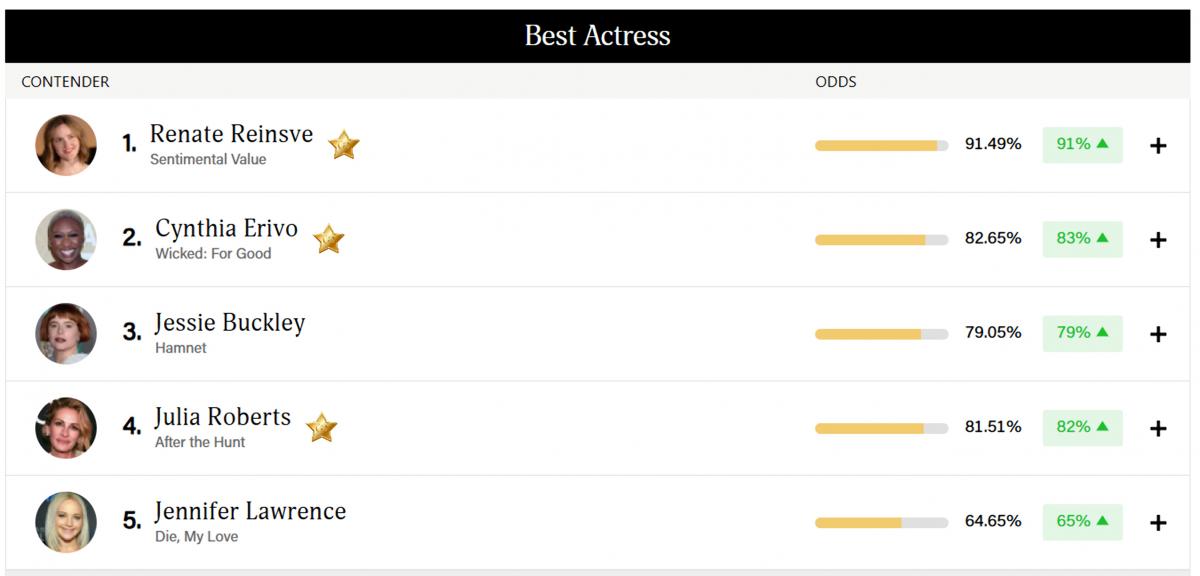The width and height of the screenshot is (1200, 576).
Task: Open the Julia Roberts contender name link
Action: 223,417
